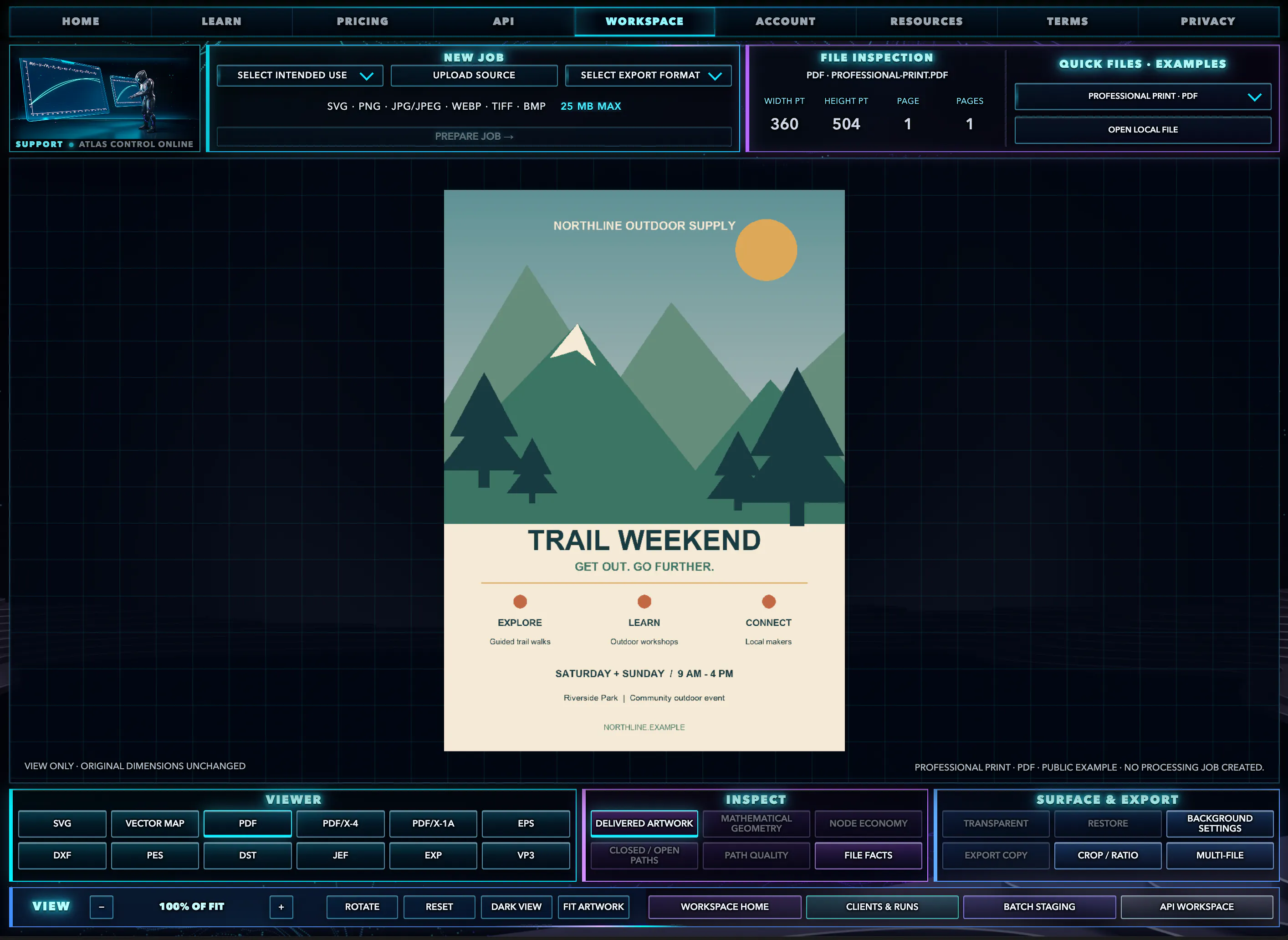Expand the Professional Print PDF examples dropdown
The image size is (1288, 940).
(1142, 96)
